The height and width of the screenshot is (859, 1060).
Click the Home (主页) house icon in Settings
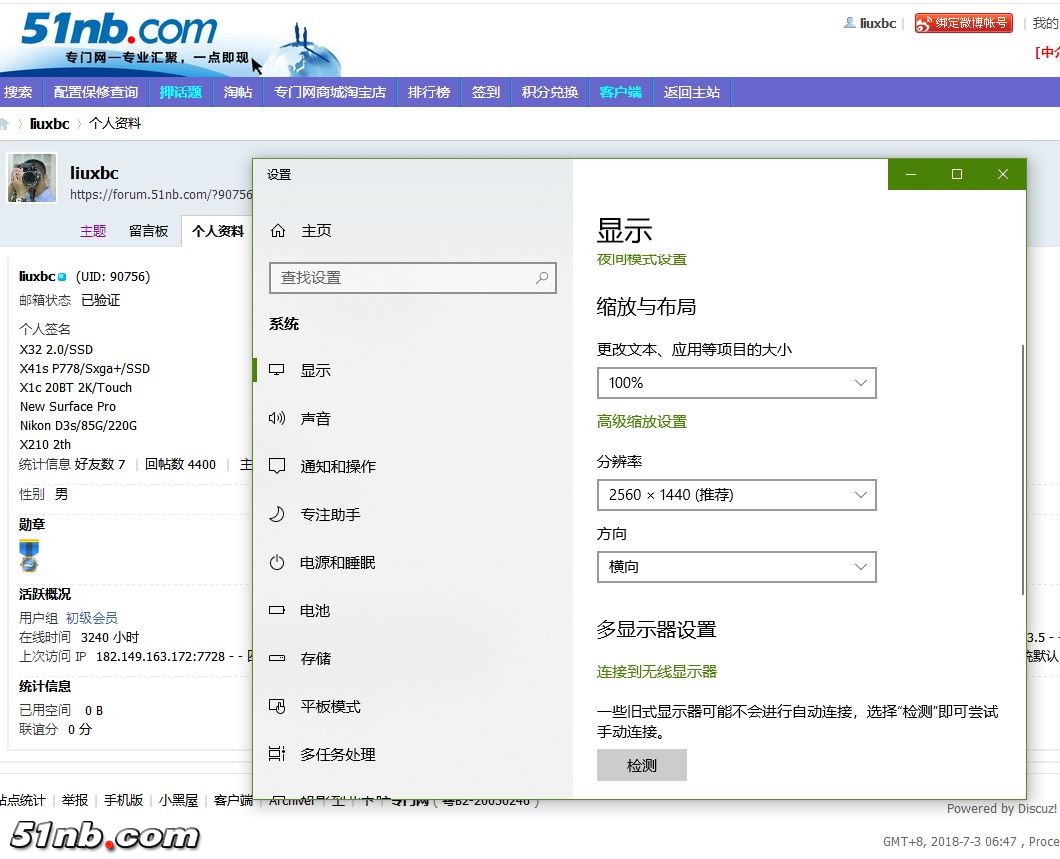pos(278,231)
